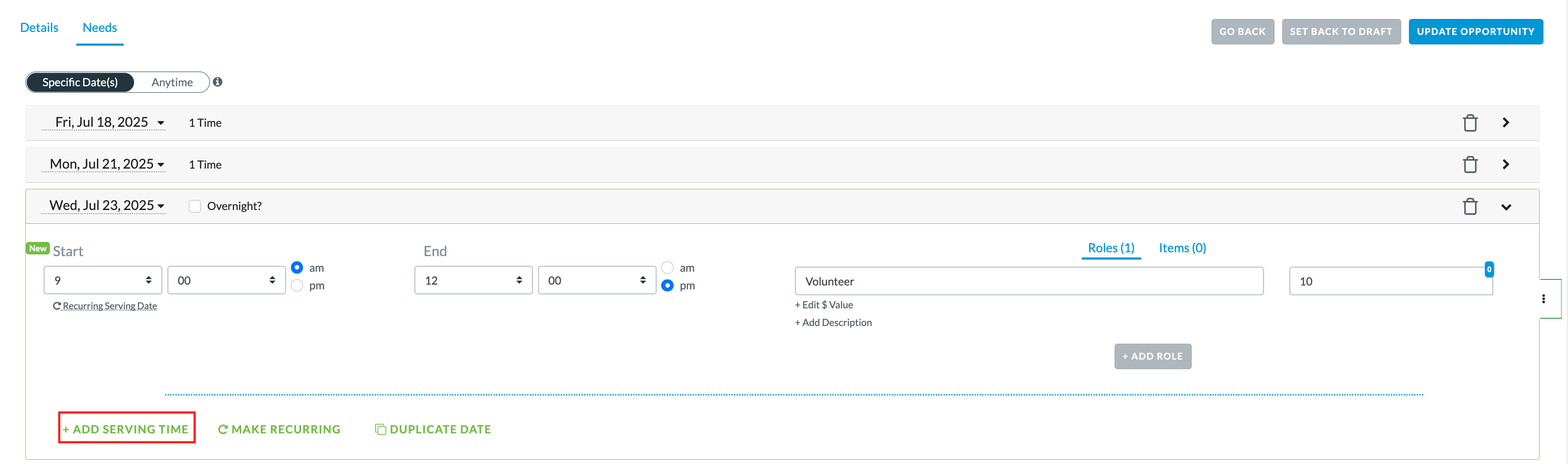Open the End minutes dropdown showing 00
Screen dimensions: 1568x464
(597, 280)
